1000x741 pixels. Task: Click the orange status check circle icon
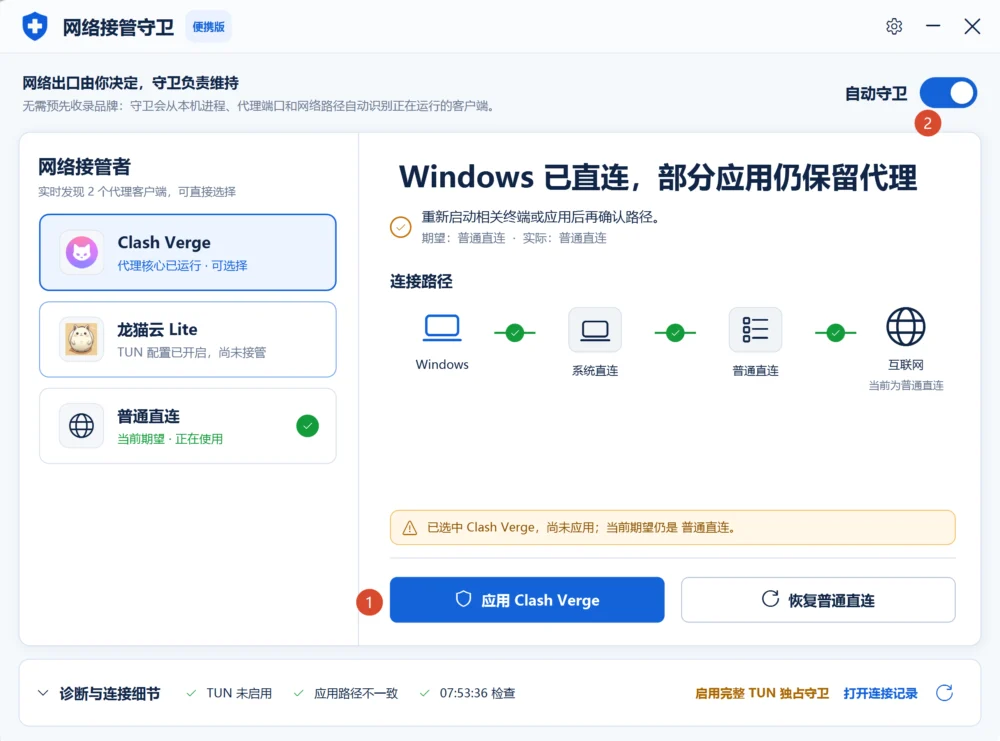[x=401, y=227]
